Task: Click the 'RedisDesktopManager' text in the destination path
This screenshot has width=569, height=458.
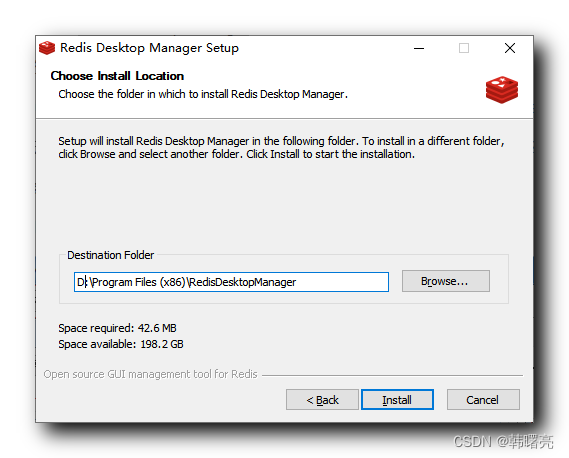Action: [242, 282]
